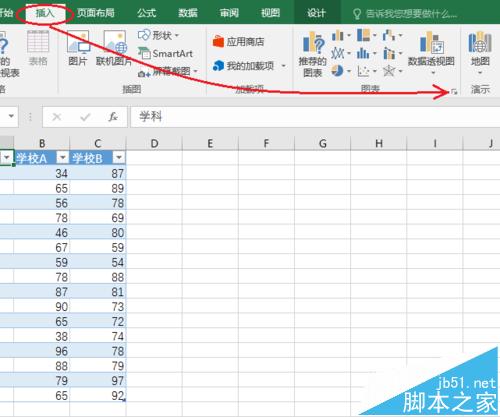Click the waterfall chart icon
The width and height of the screenshot is (500, 417).
(388, 35)
